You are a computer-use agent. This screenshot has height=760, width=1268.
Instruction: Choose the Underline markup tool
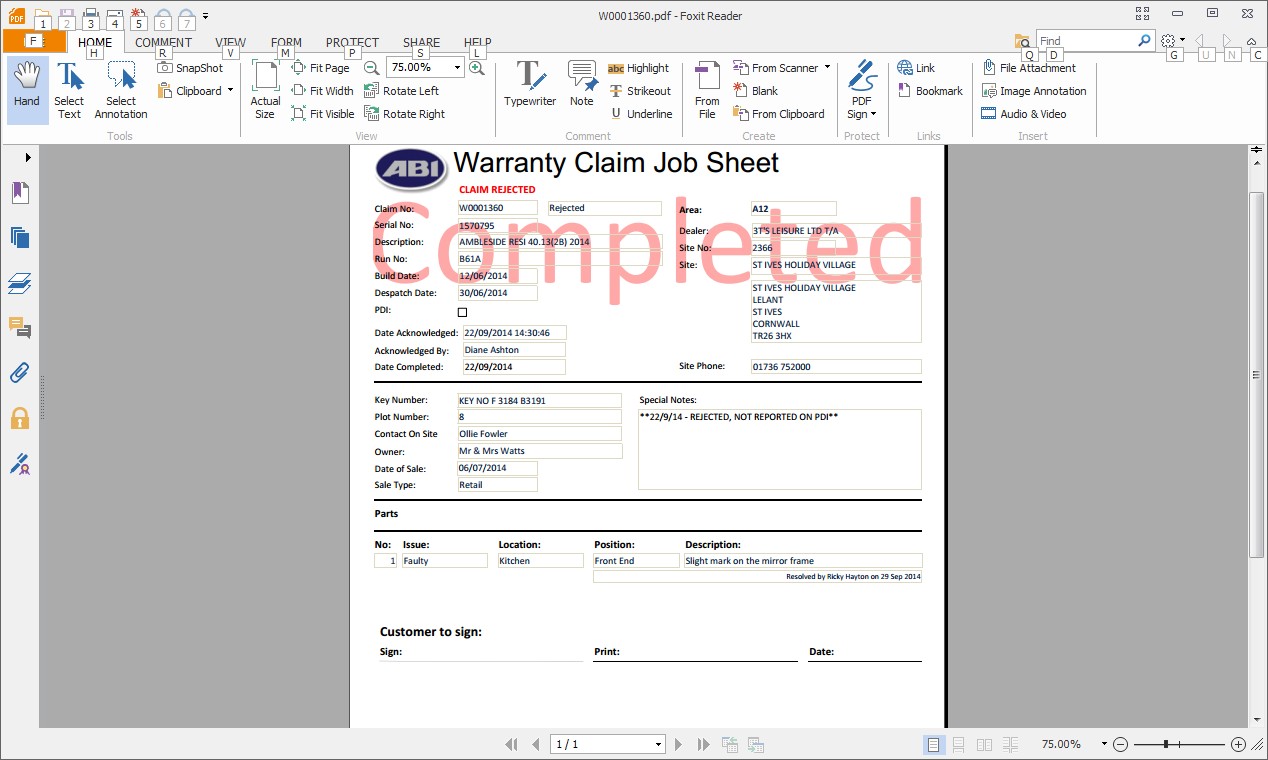click(x=641, y=114)
